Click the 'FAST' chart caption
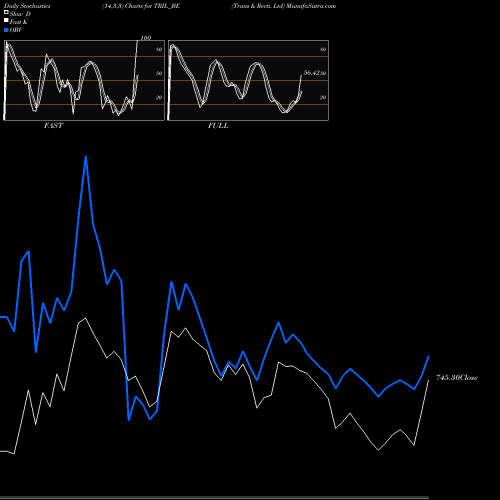The width and height of the screenshot is (500, 500). click(53, 126)
